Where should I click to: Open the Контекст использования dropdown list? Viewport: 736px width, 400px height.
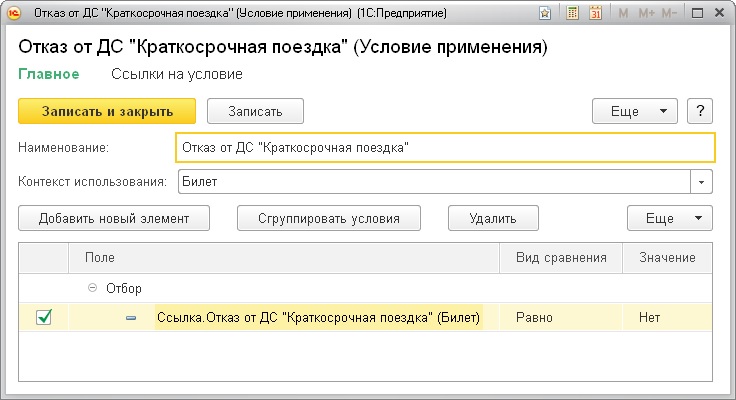[704, 182]
